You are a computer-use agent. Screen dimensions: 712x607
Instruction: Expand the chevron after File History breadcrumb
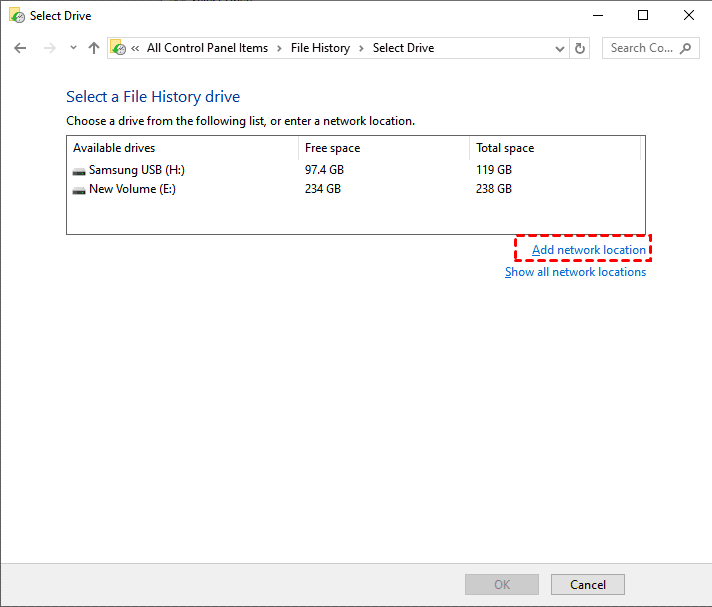[x=361, y=49]
